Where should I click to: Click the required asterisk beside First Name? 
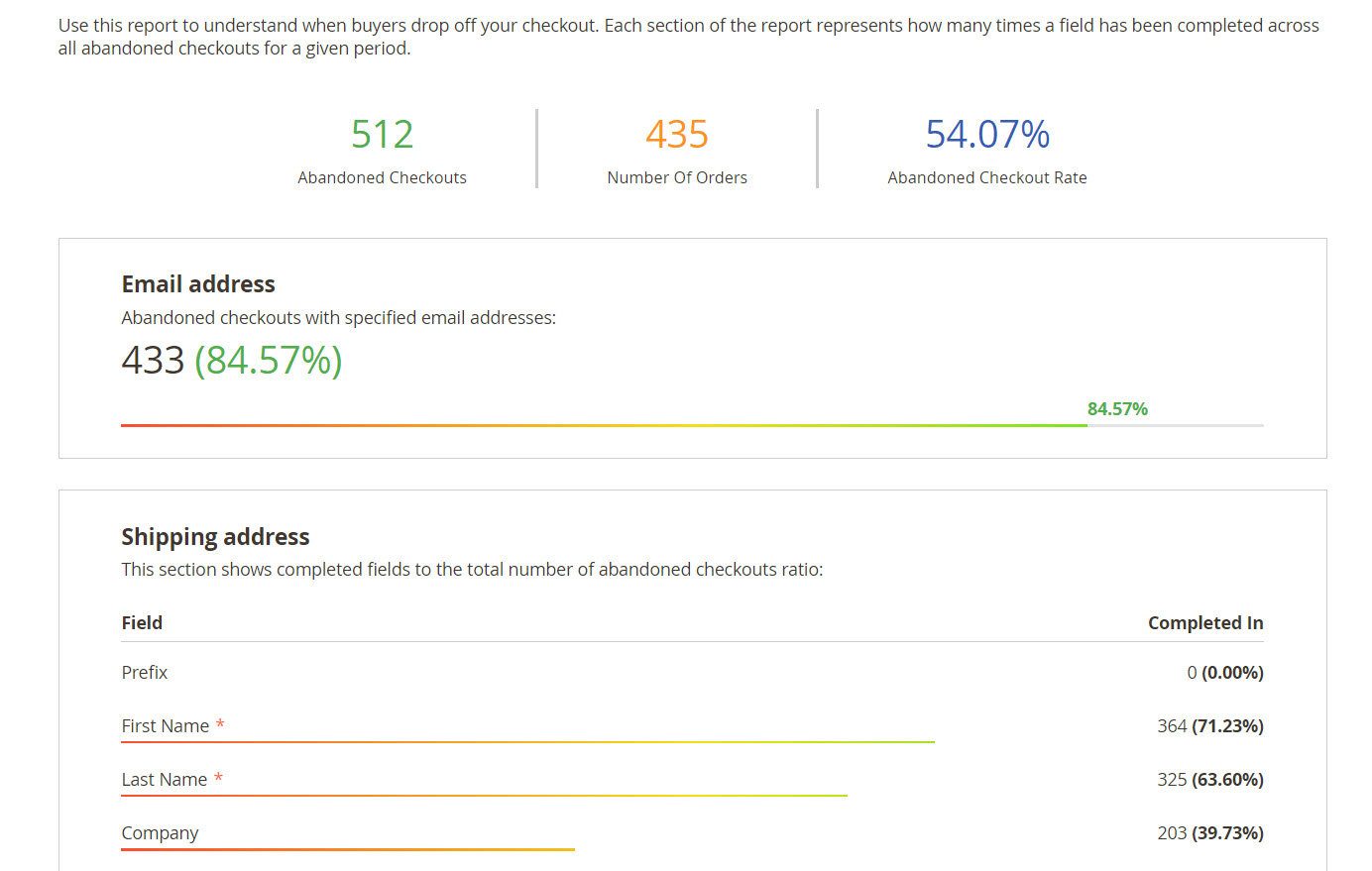(x=220, y=724)
